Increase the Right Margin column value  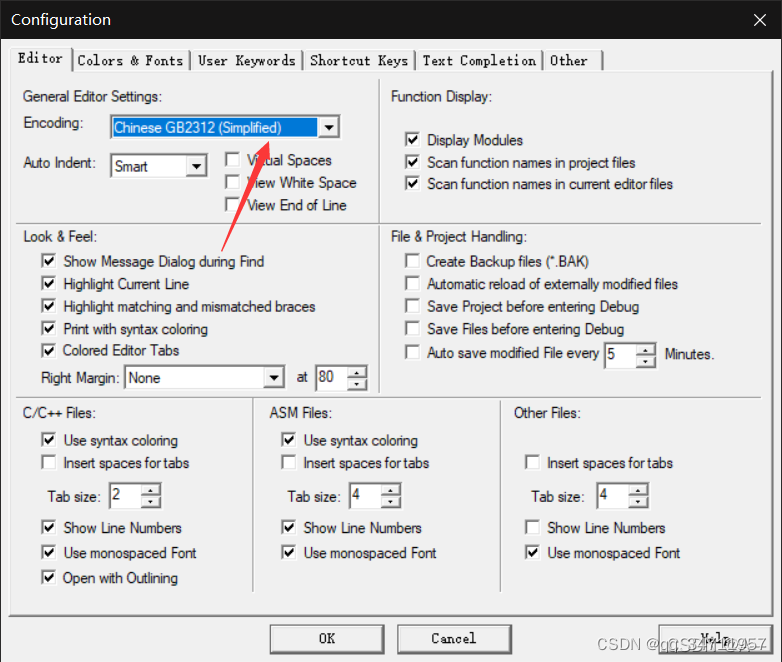pyautogui.click(x=357, y=372)
